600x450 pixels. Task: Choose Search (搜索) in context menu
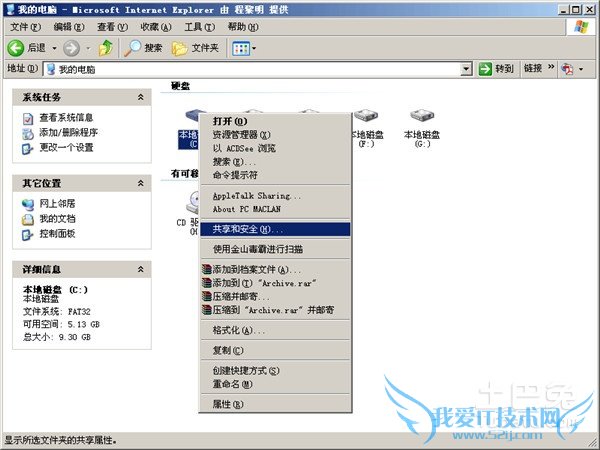pyautogui.click(x=276, y=162)
